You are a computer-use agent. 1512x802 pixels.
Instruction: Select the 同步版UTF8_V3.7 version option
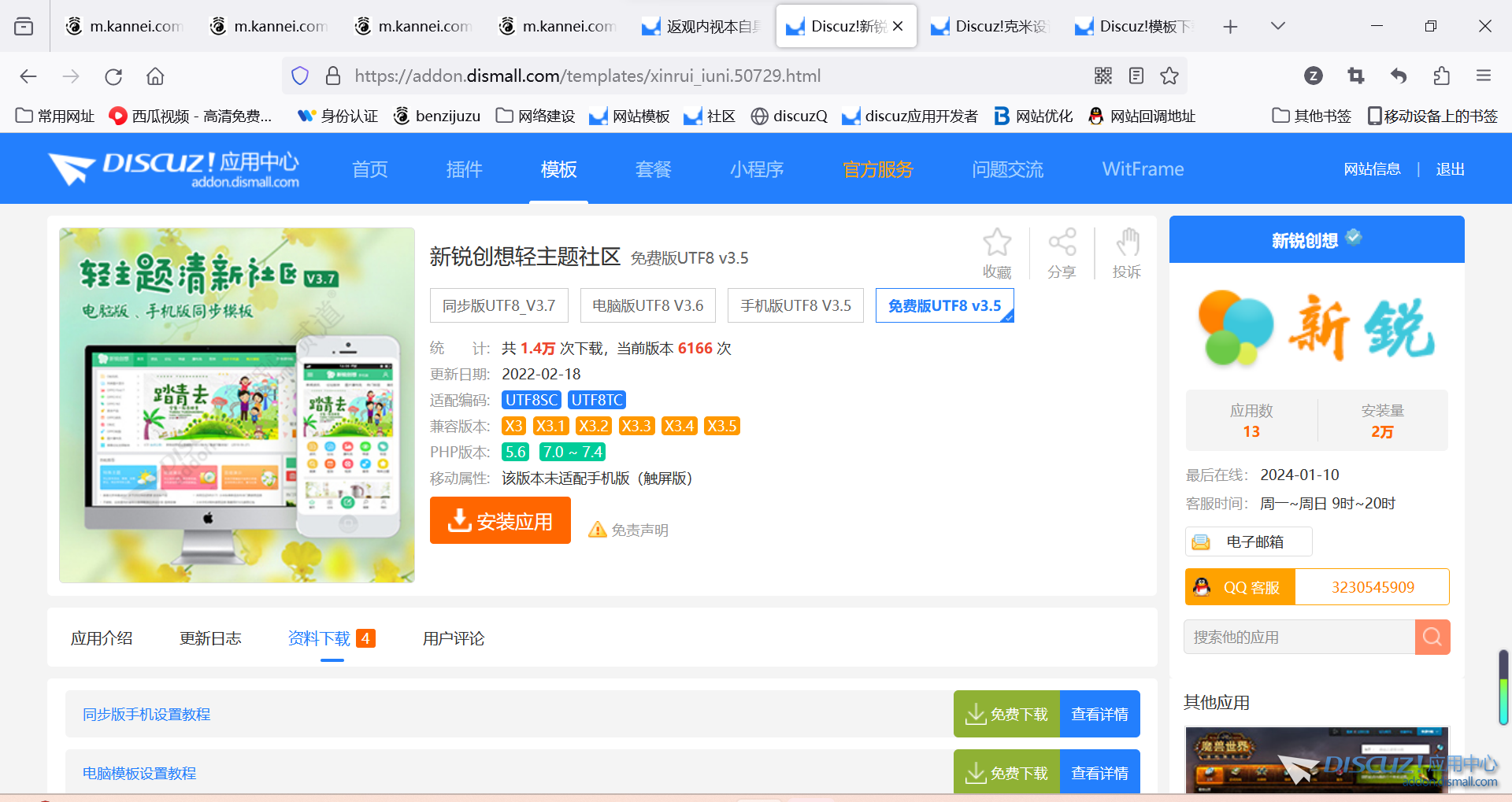[x=498, y=305]
